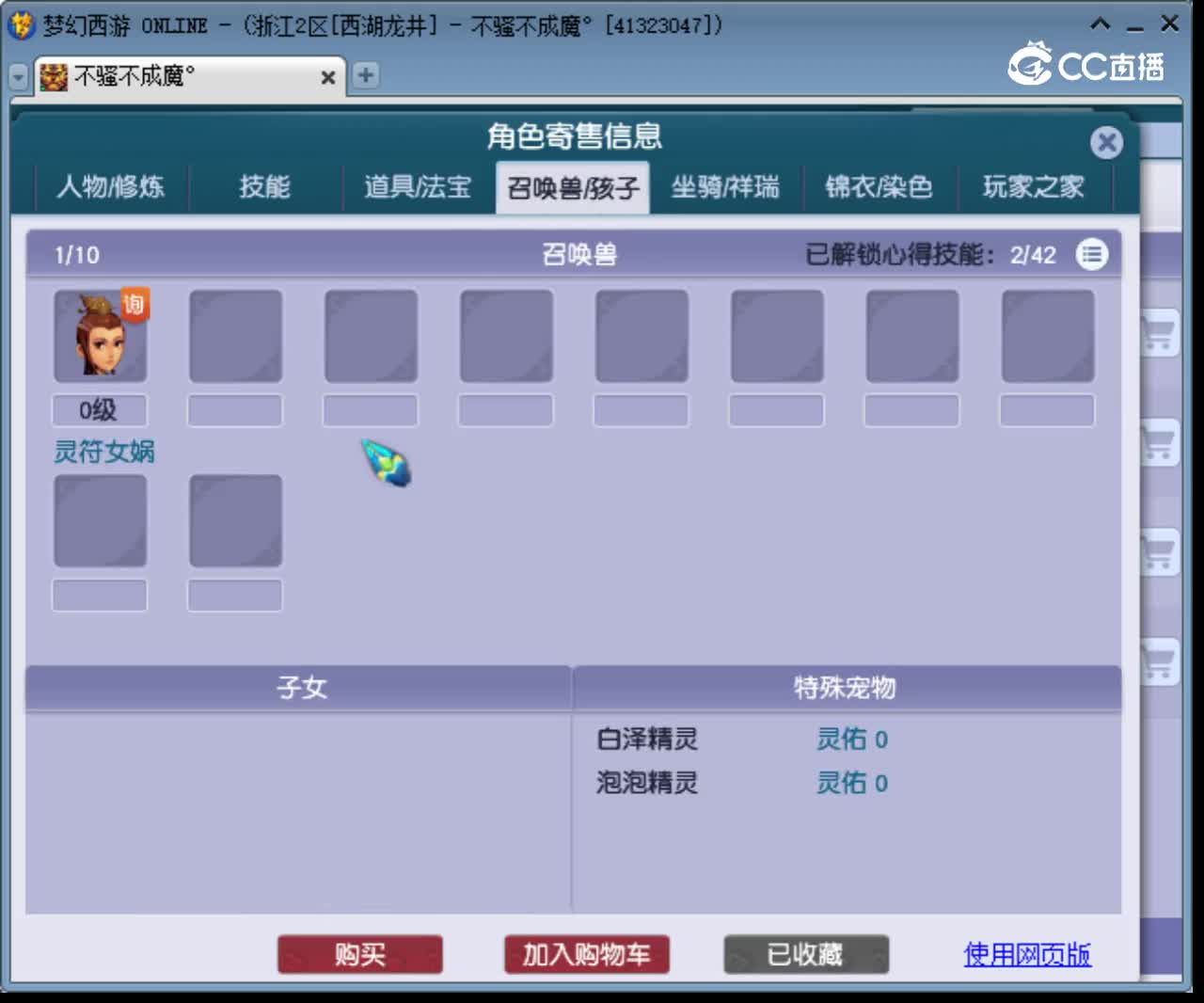Close the 角色寄售信息 dialog
The width and height of the screenshot is (1204, 1003).
1106,142
